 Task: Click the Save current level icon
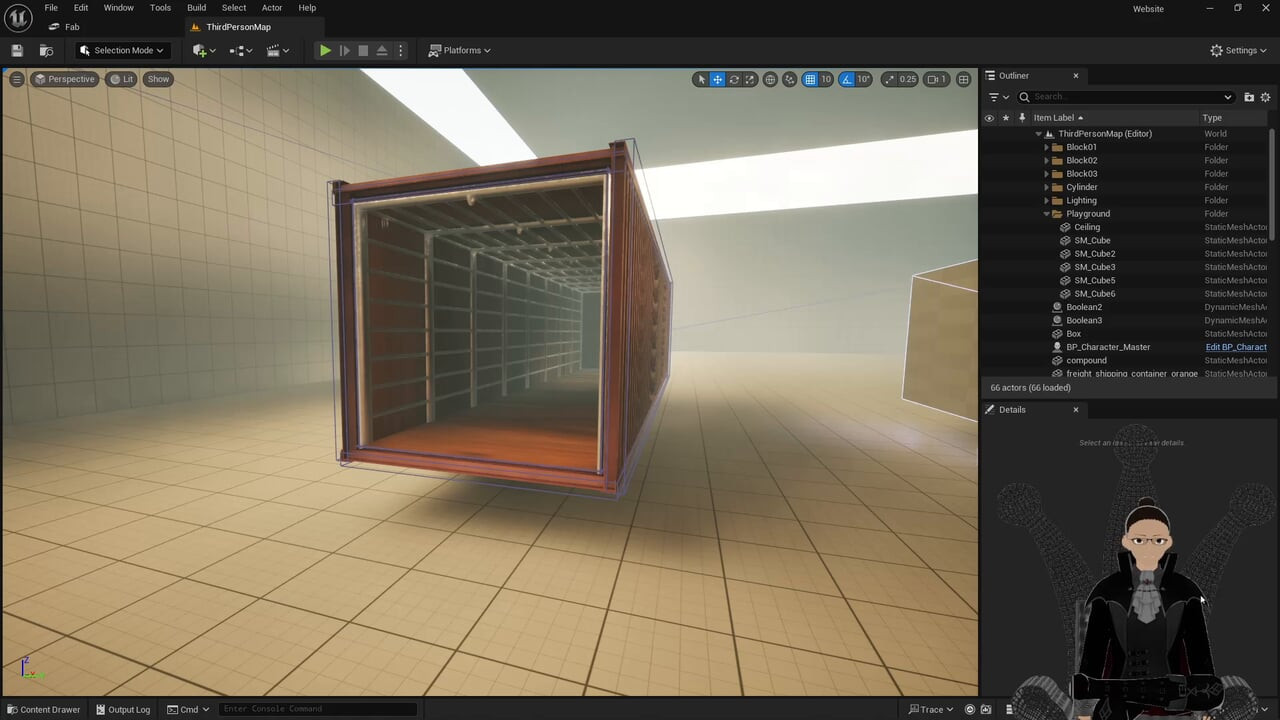tap(17, 50)
